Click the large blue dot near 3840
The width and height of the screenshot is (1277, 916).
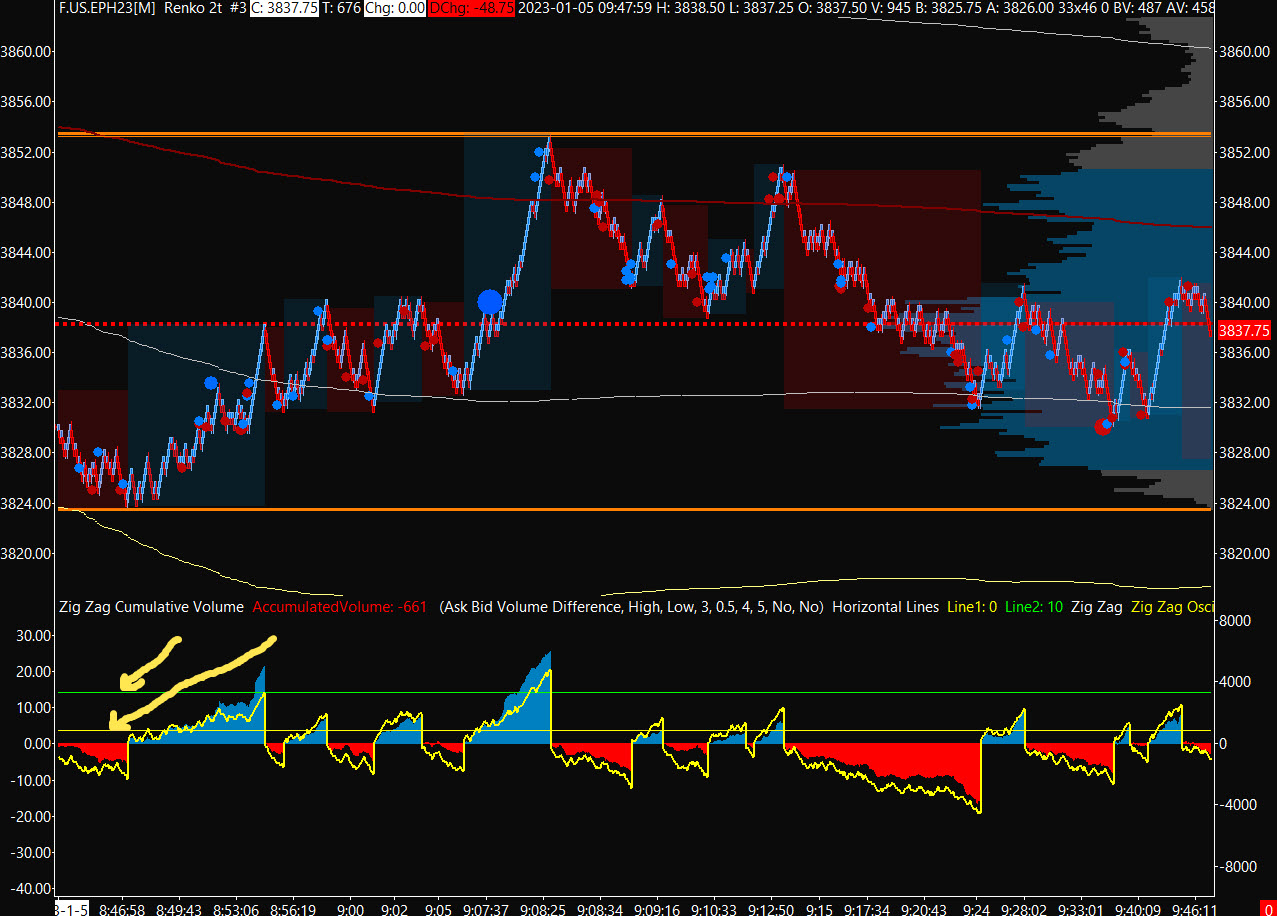489,302
